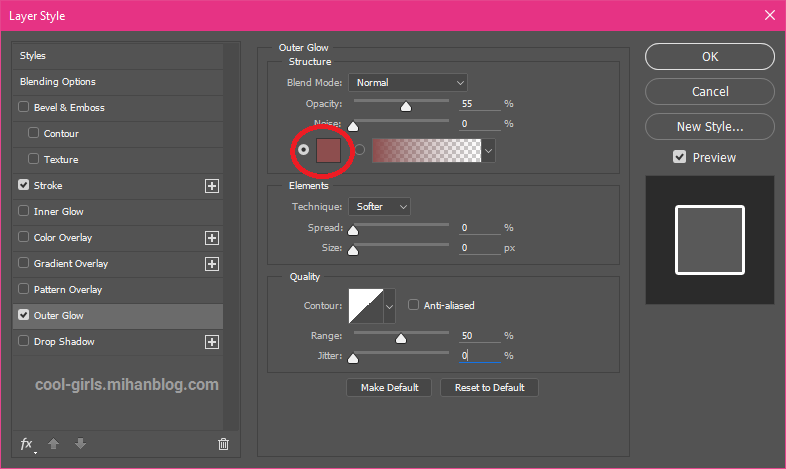
Task: Tick the Anti-aliased checkbox
Action: pyautogui.click(x=414, y=305)
